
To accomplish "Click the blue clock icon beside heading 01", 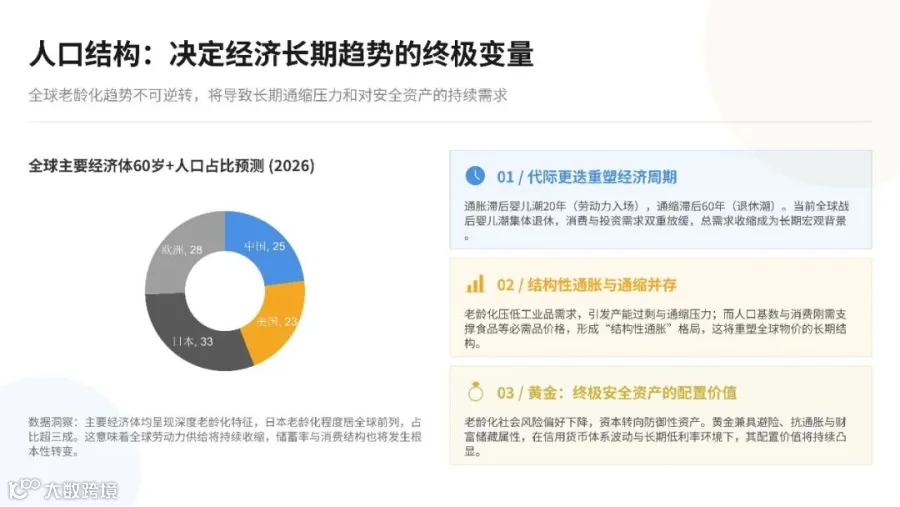I will [475, 176].
